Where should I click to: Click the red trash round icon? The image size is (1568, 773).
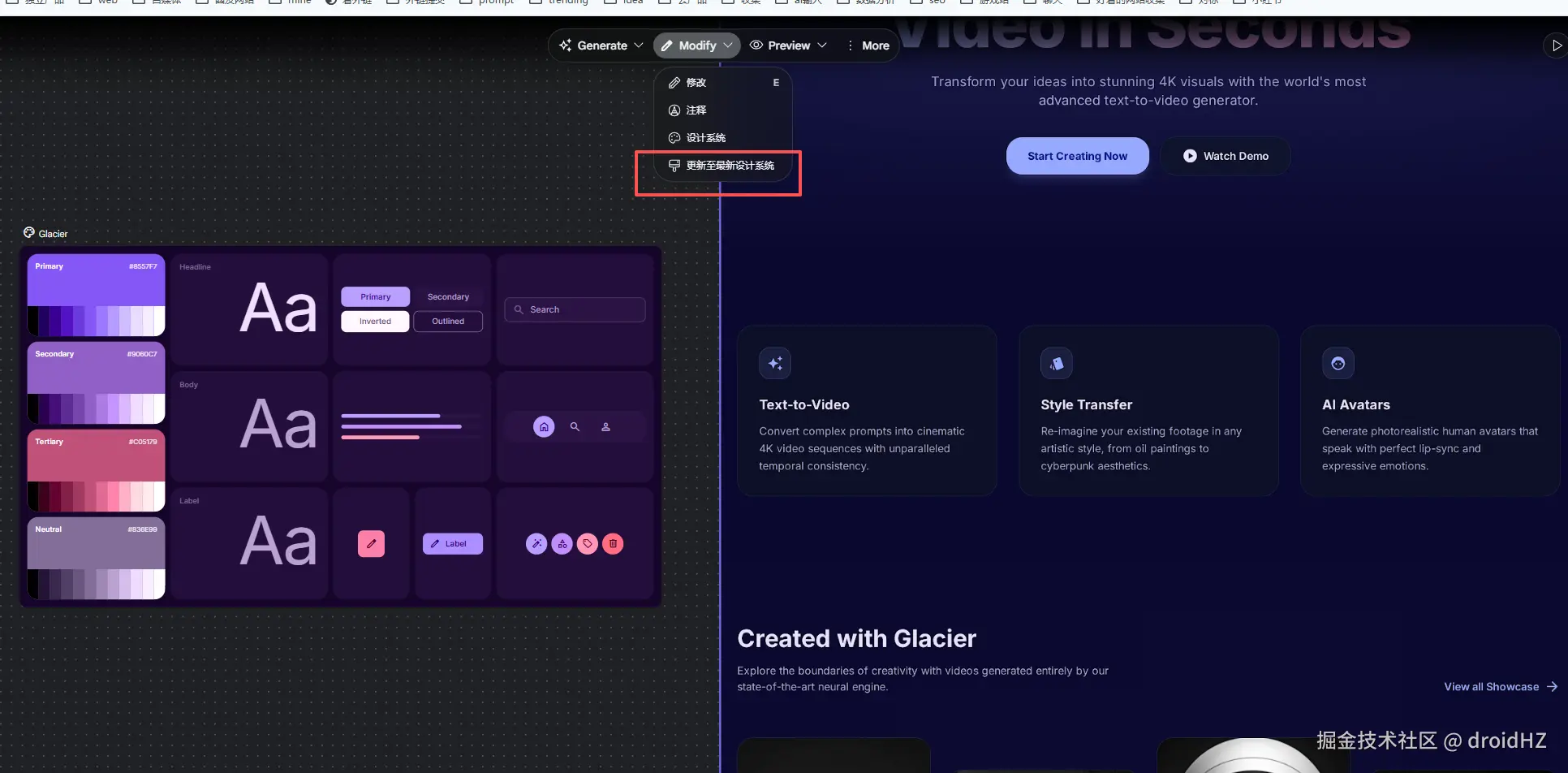[x=614, y=544]
